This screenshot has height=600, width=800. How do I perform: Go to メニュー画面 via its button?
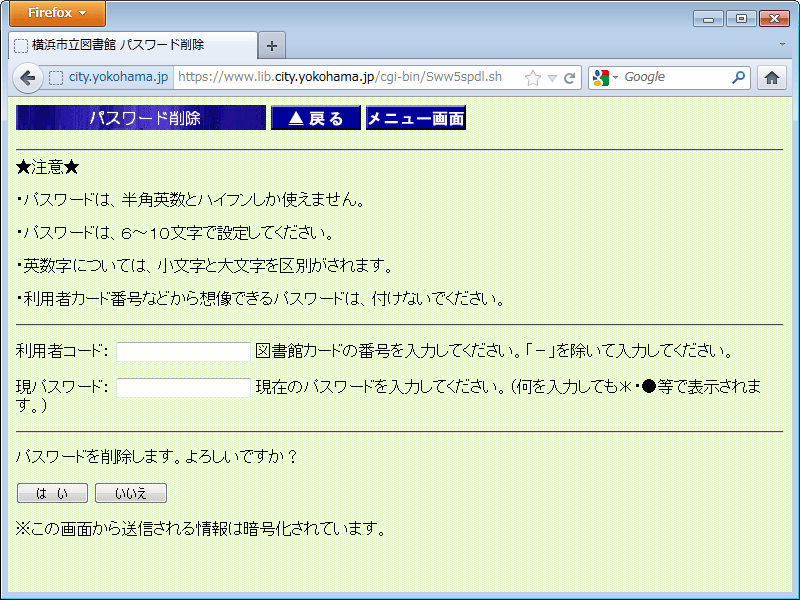pos(415,118)
